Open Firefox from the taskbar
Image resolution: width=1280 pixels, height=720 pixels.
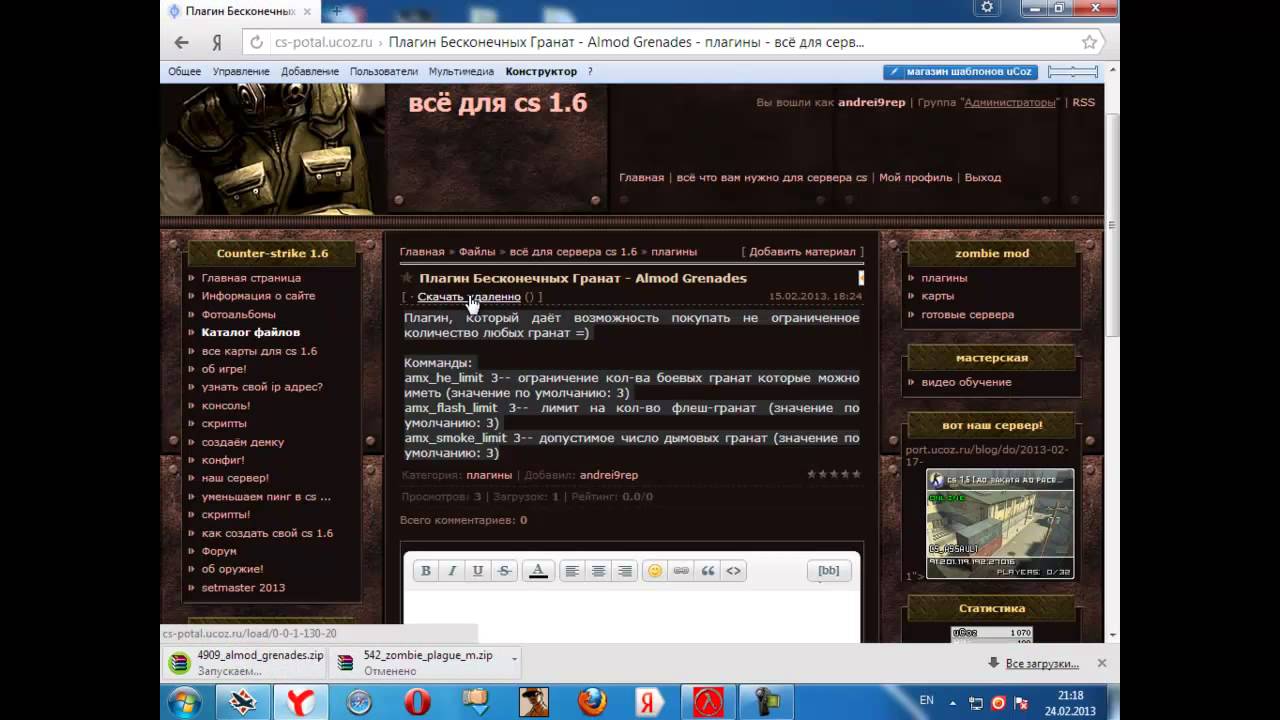click(592, 702)
